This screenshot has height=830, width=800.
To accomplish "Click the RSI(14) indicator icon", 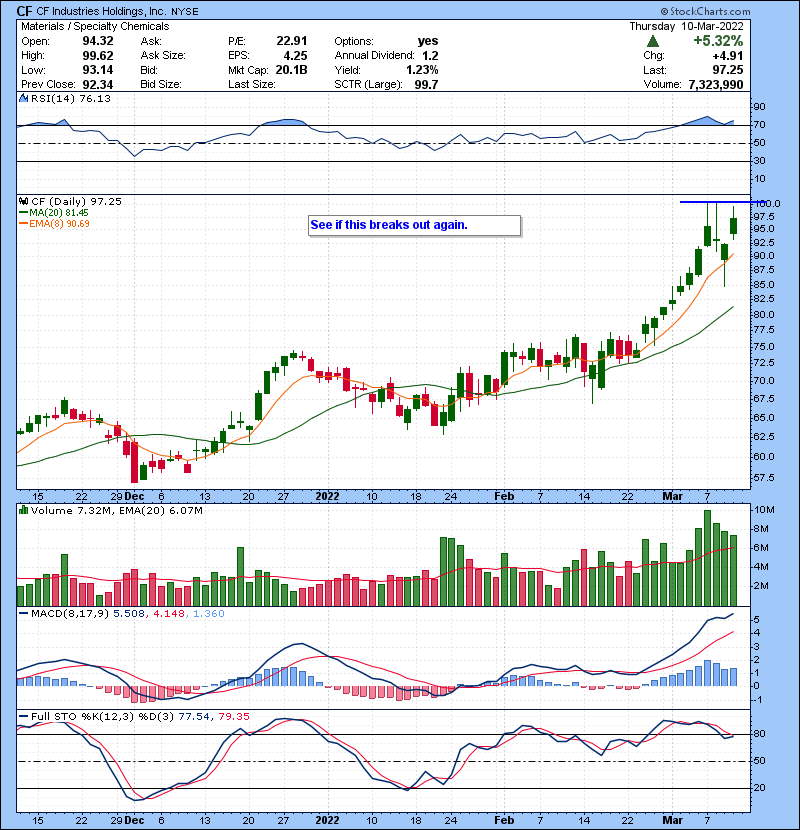I will (x=23, y=98).
